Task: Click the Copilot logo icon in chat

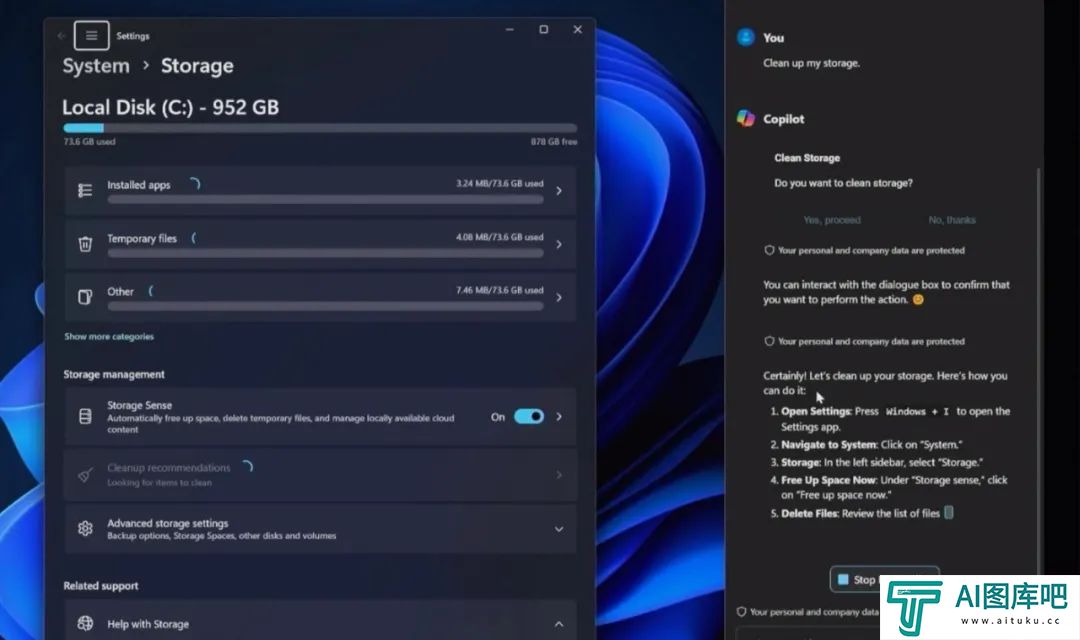Action: point(746,118)
